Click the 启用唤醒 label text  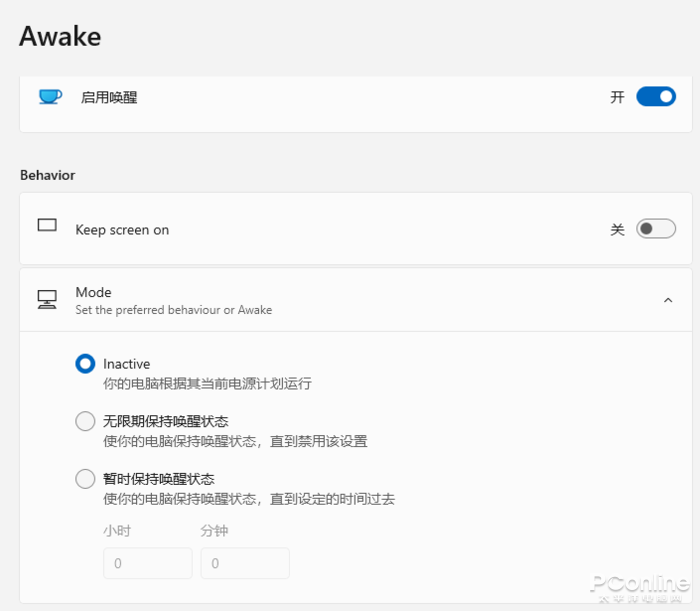109,97
